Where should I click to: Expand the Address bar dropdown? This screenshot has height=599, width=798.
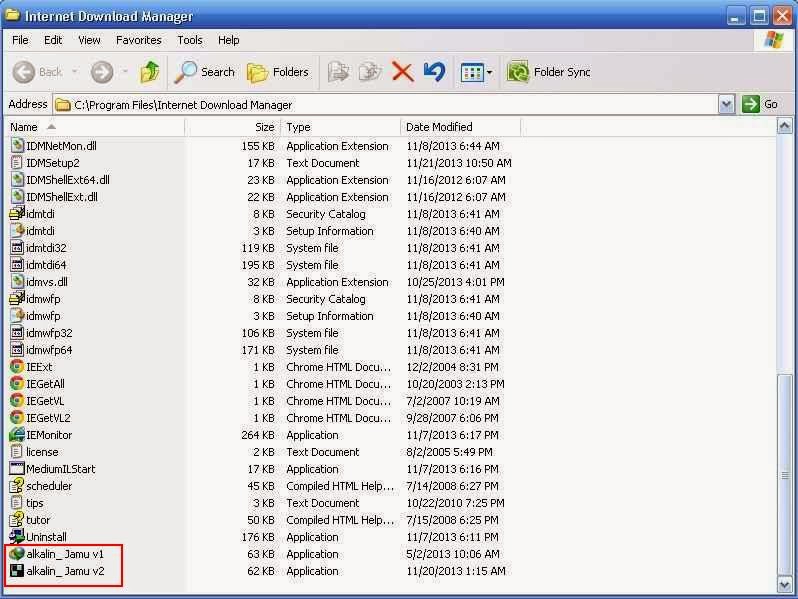click(x=726, y=105)
